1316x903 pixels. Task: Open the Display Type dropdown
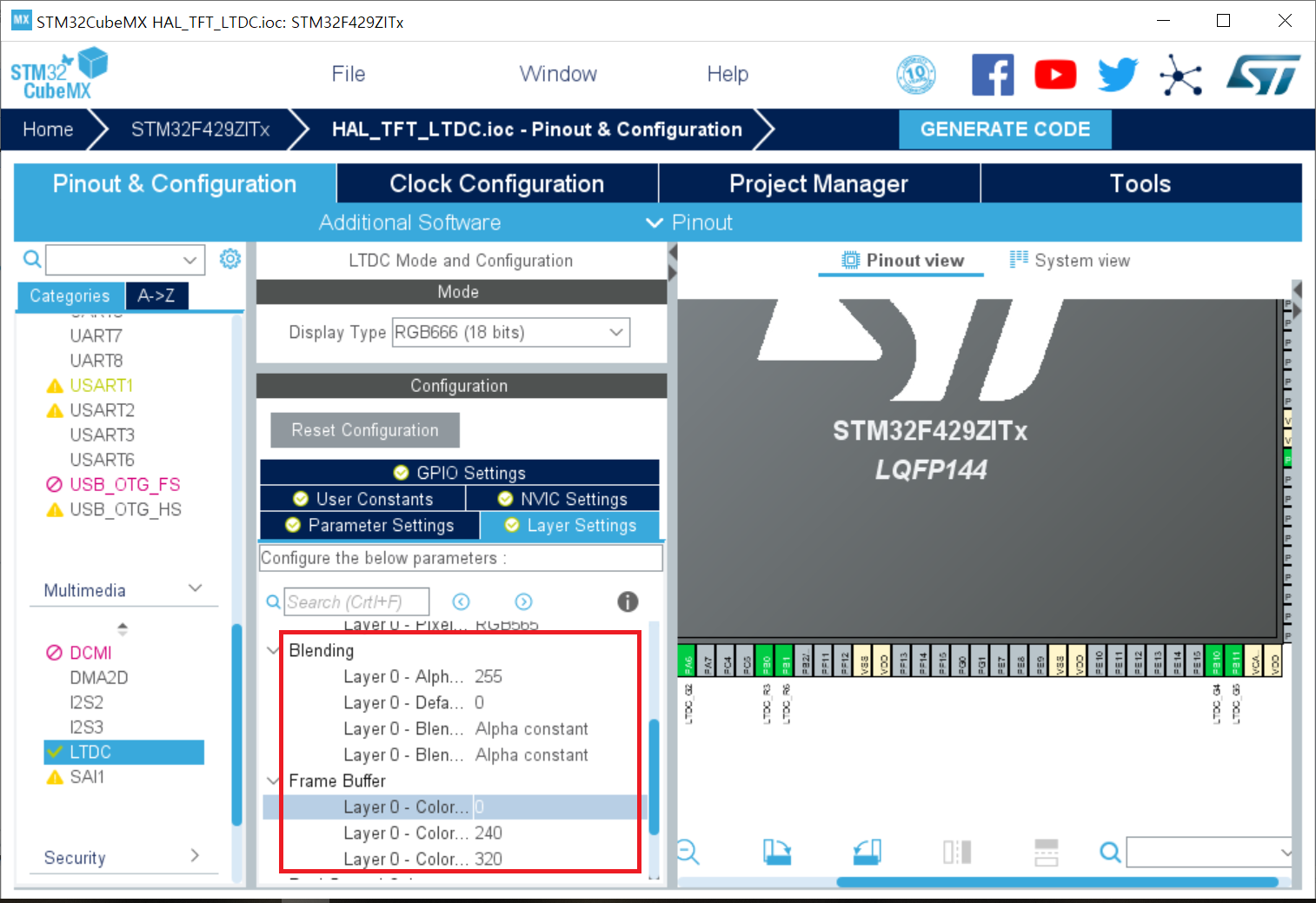(511, 332)
